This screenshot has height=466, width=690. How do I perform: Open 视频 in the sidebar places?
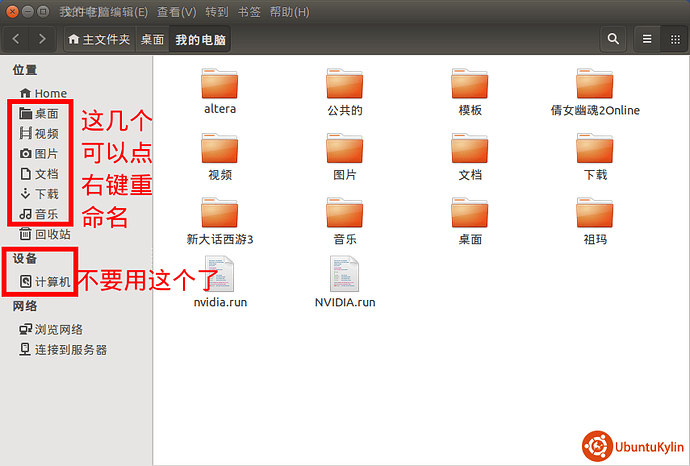click(x=39, y=133)
